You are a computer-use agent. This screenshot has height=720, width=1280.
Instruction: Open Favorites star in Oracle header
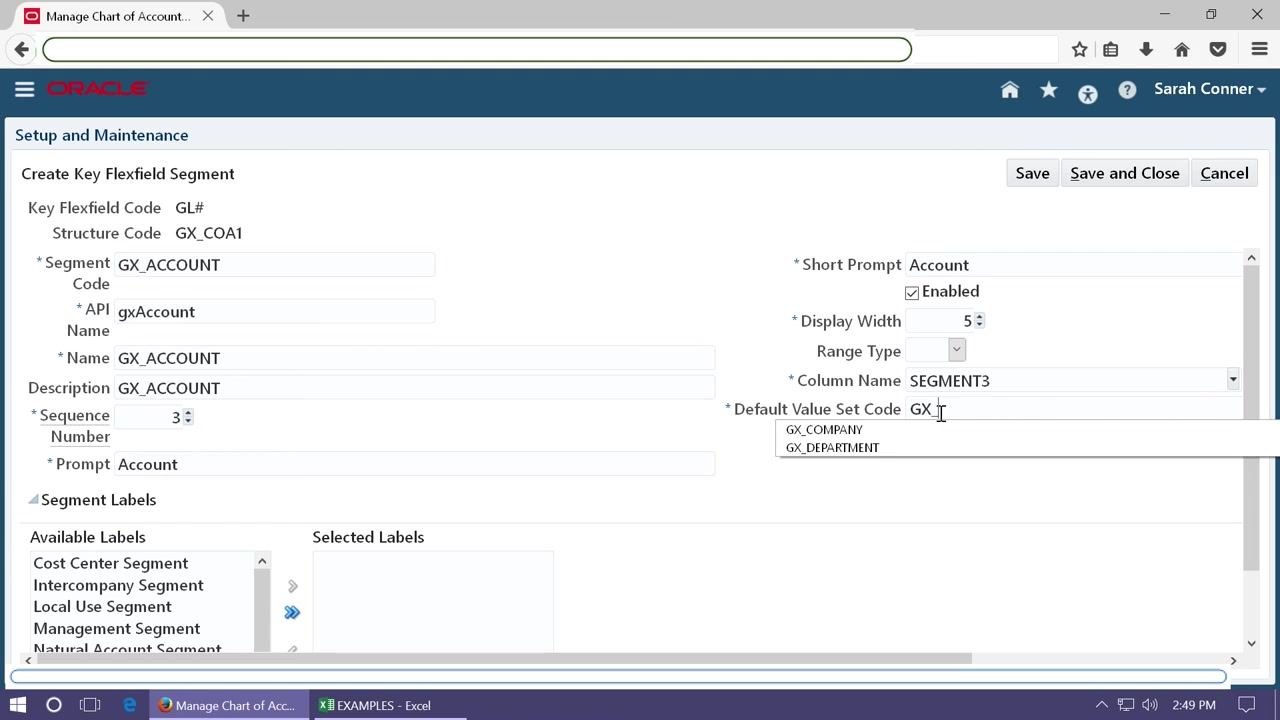pos(1049,90)
